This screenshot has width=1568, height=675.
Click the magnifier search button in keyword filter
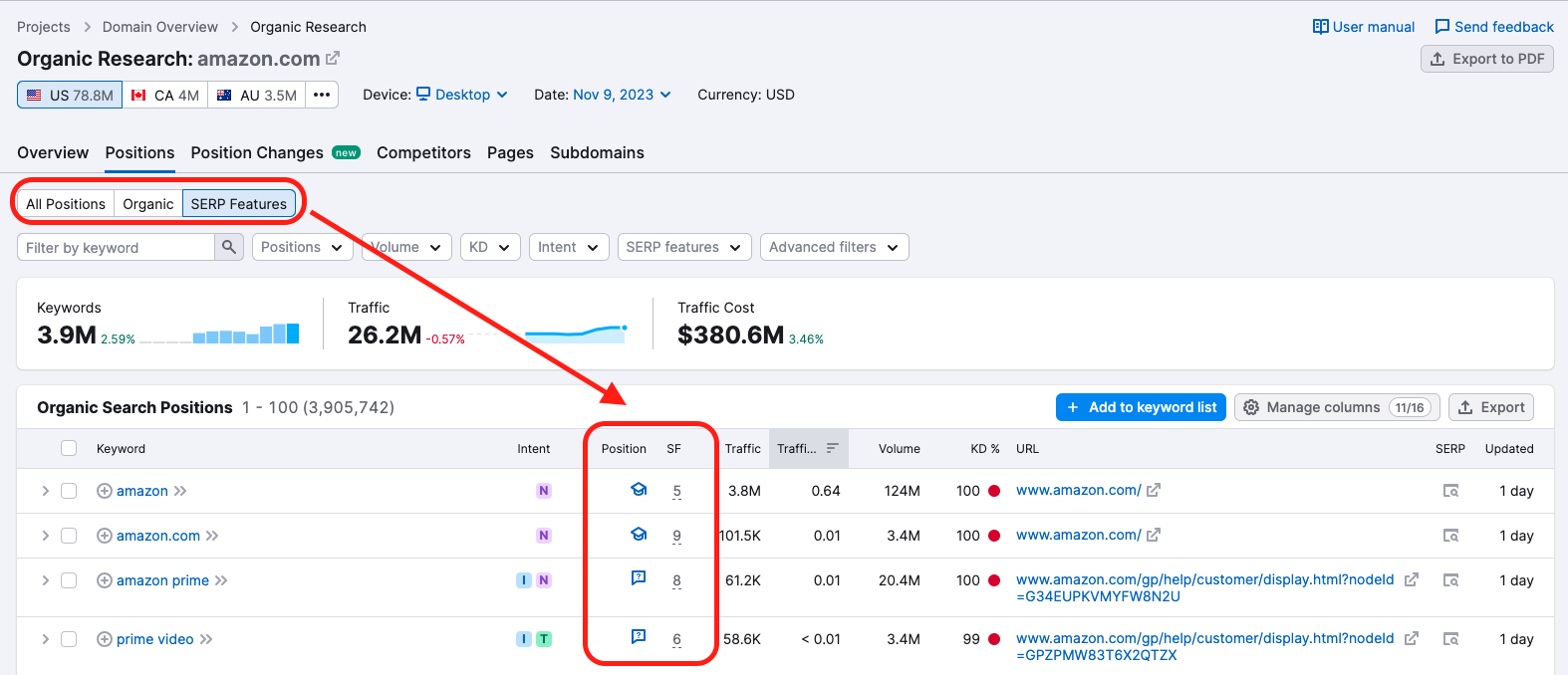(229, 247)
